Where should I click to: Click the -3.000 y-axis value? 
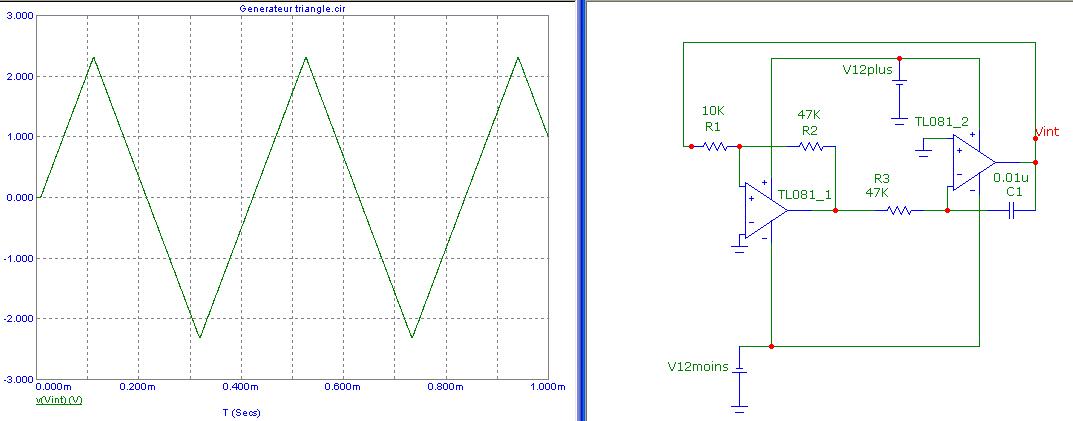click(x=17, y=379)
